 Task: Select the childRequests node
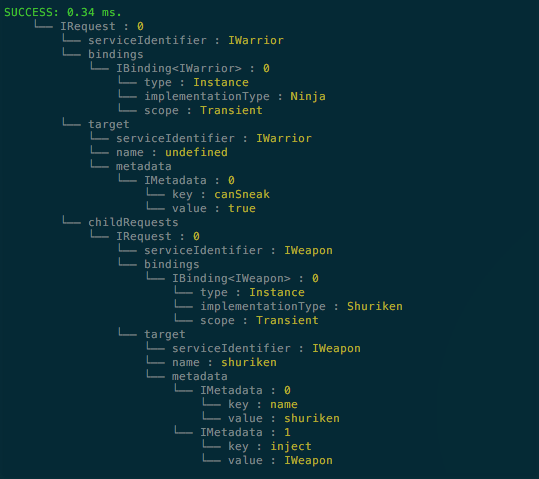coord(133,222)
